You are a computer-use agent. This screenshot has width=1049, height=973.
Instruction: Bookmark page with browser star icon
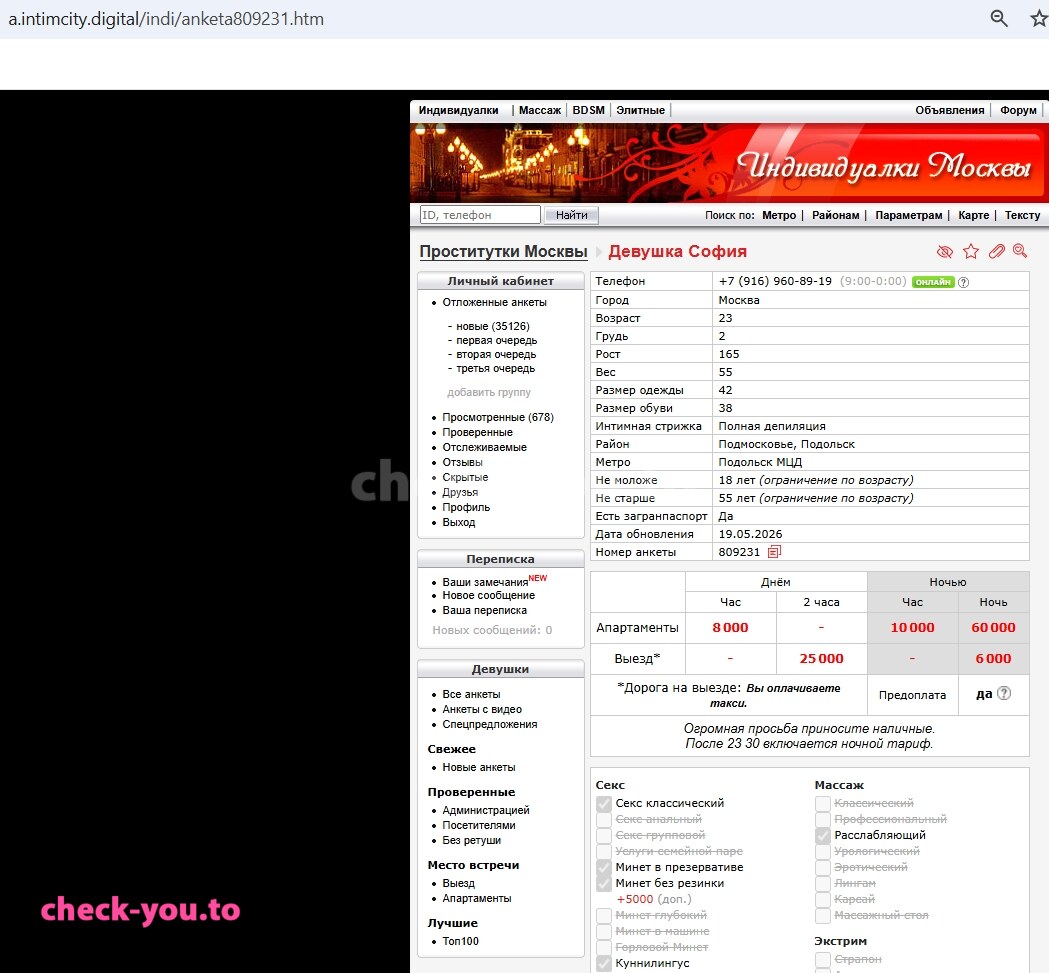1039,18
